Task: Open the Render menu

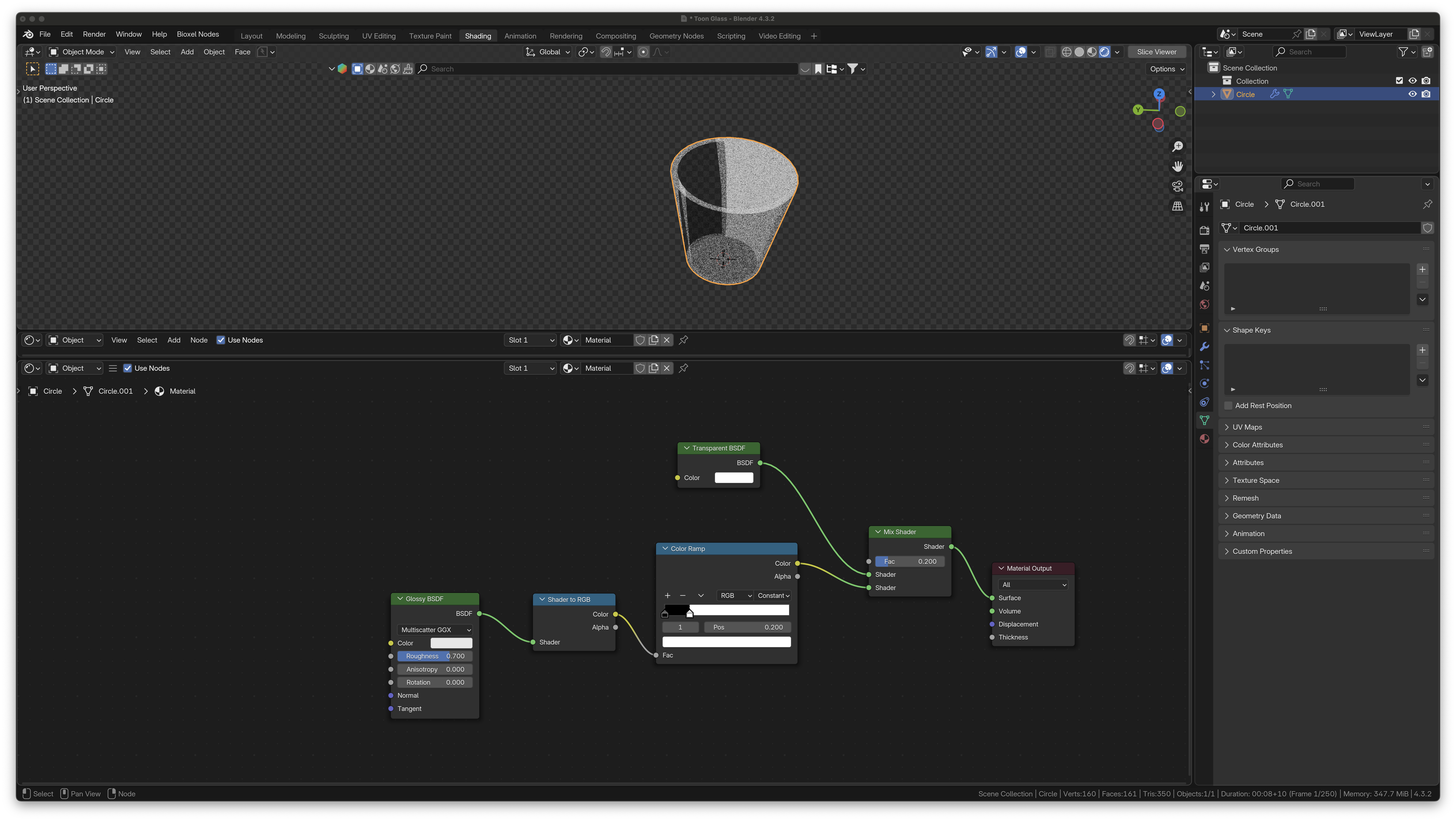Action: pyautogui.click(x=94, y=35)
